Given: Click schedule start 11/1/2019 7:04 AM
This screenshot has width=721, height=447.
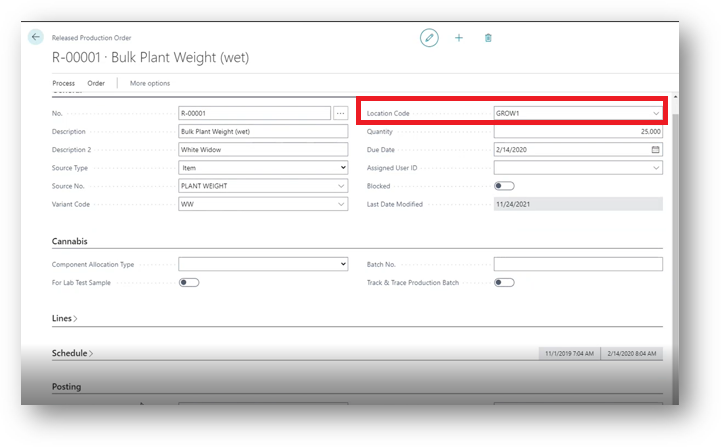Looking at the screenshot, I should point(569,353).
